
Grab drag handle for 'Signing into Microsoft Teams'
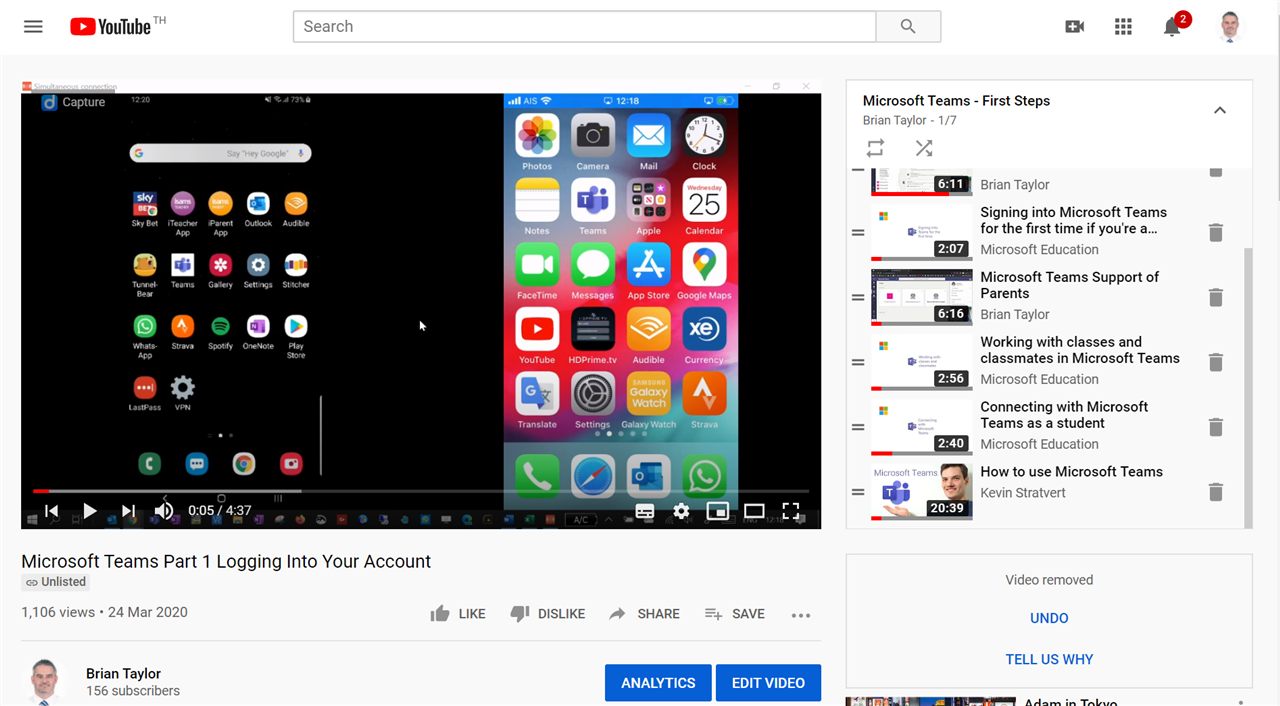click(858, 232)
